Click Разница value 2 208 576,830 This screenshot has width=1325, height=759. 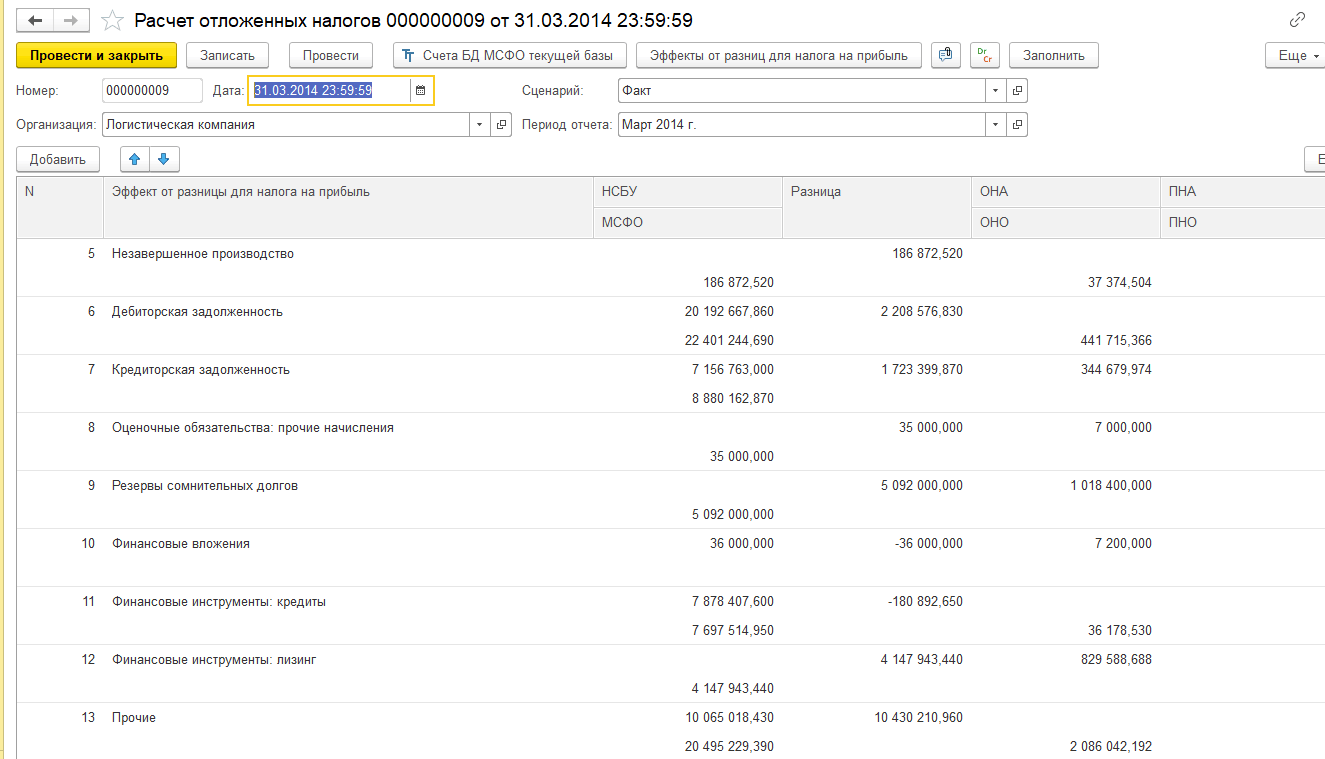[922, 312]
